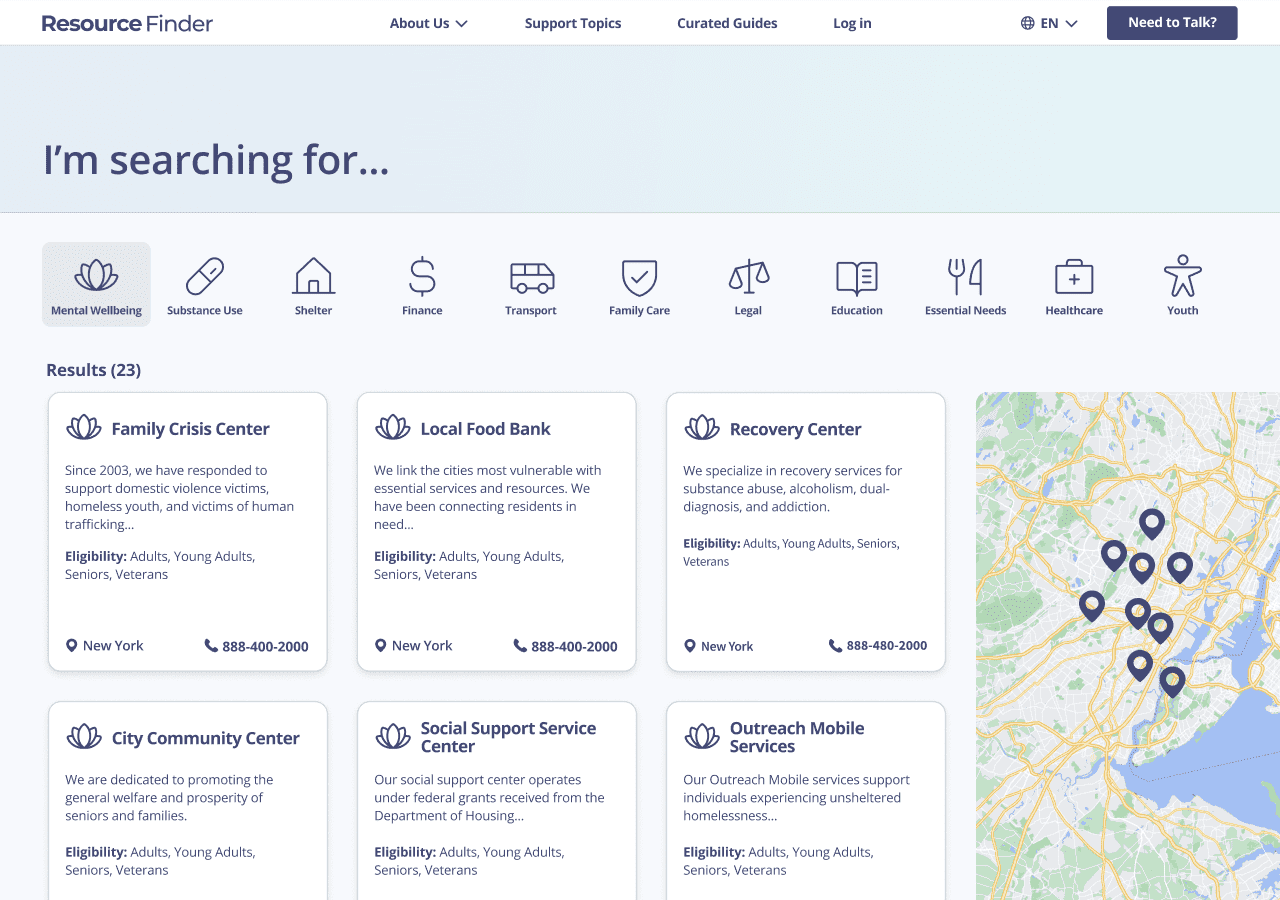Select a map pin marker
This screenshot has height=900, width=1280.
[1151, 523]
